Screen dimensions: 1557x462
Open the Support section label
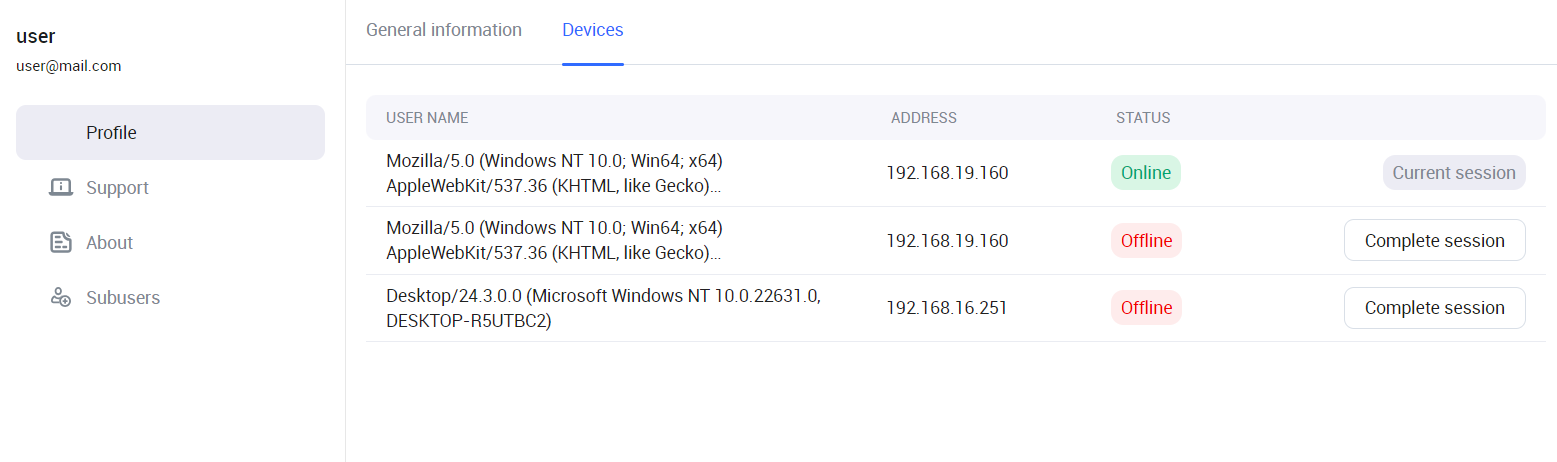tap(117, 188)
